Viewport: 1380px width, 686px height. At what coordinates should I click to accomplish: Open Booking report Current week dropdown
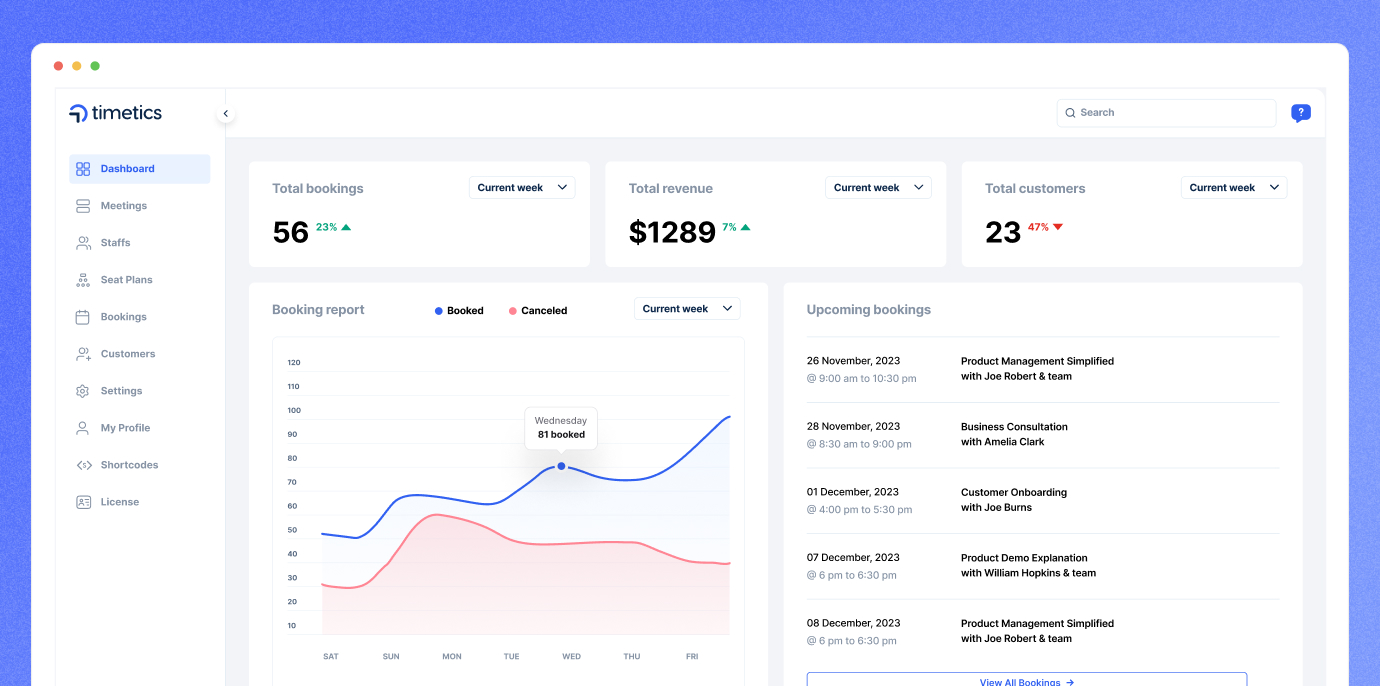pyautogui.click(x=687, y=309)
